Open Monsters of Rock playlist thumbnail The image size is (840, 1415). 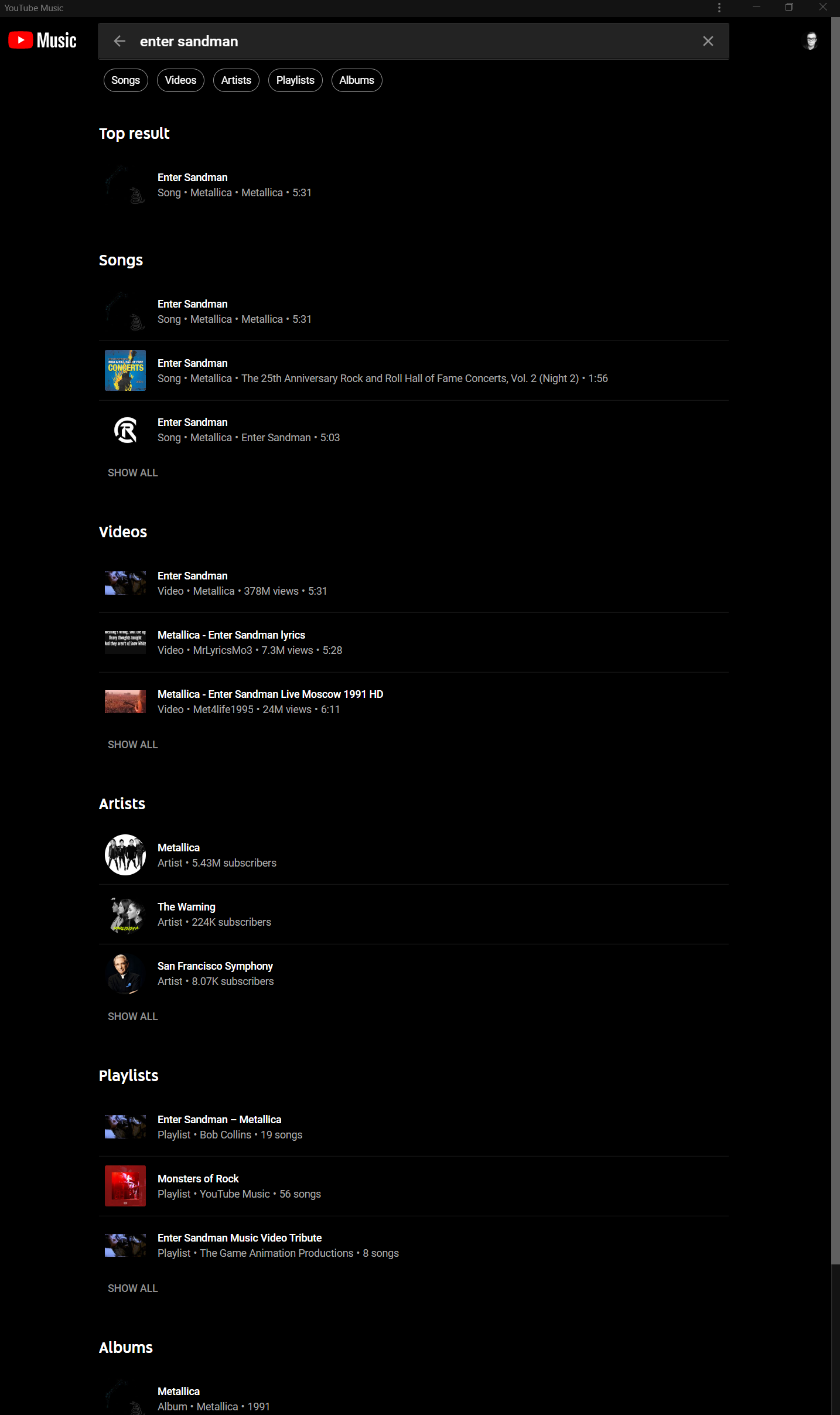(x=125, y=1186)
